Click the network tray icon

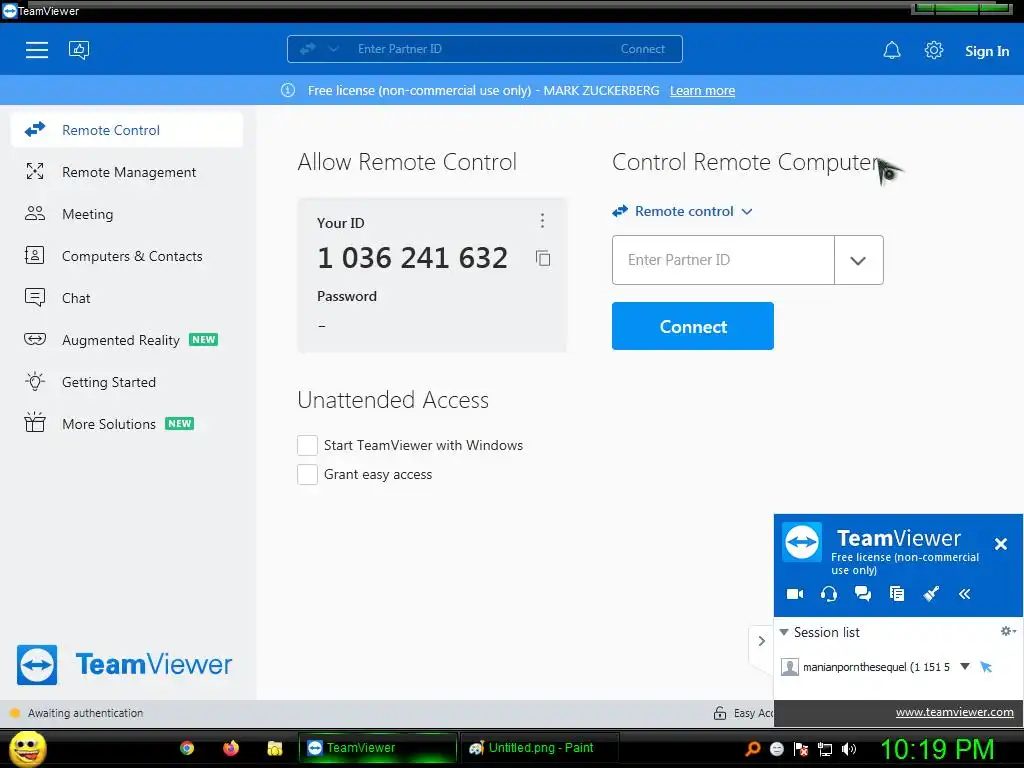[825, 749]
